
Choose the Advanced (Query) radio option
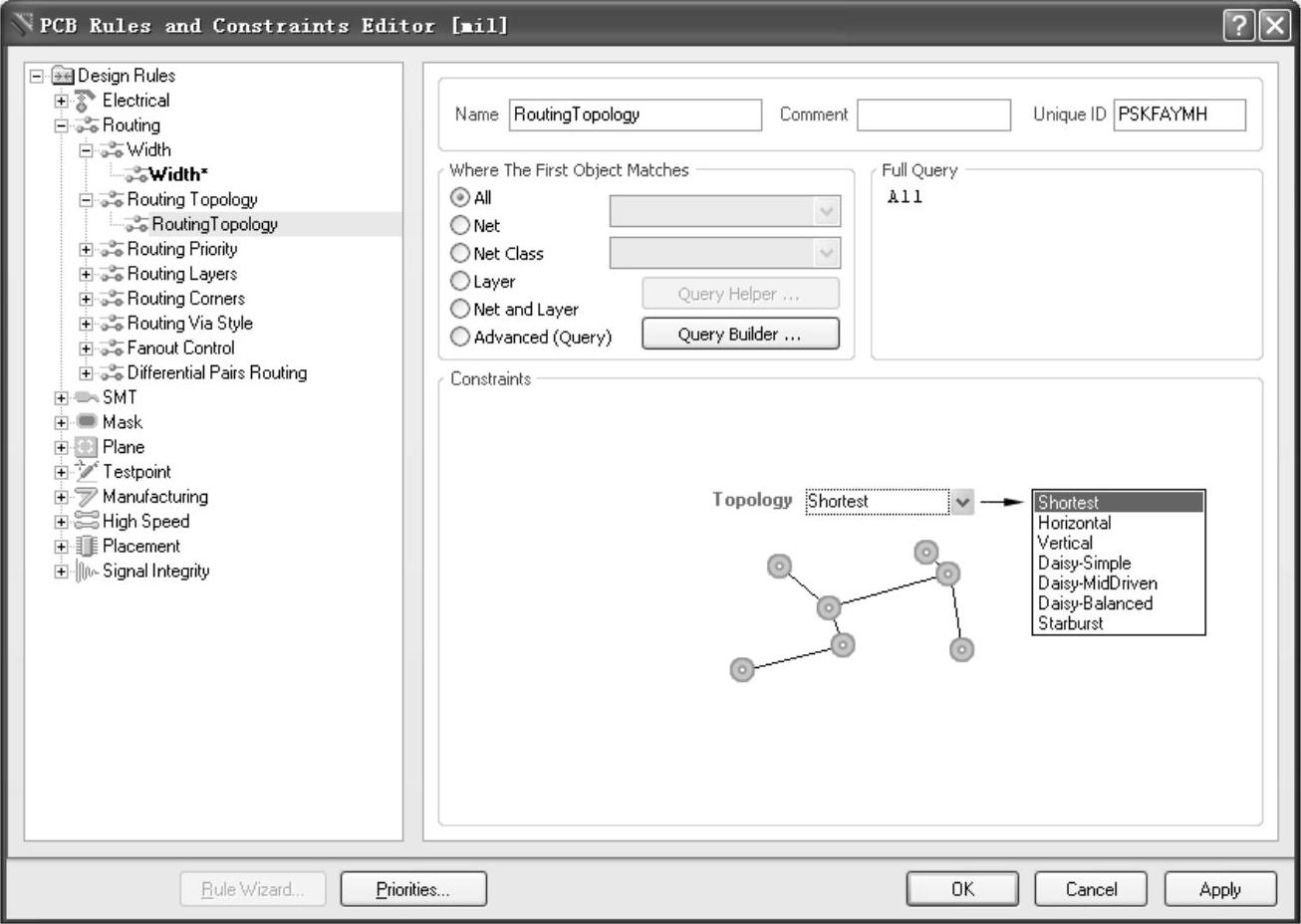[460, 338]
